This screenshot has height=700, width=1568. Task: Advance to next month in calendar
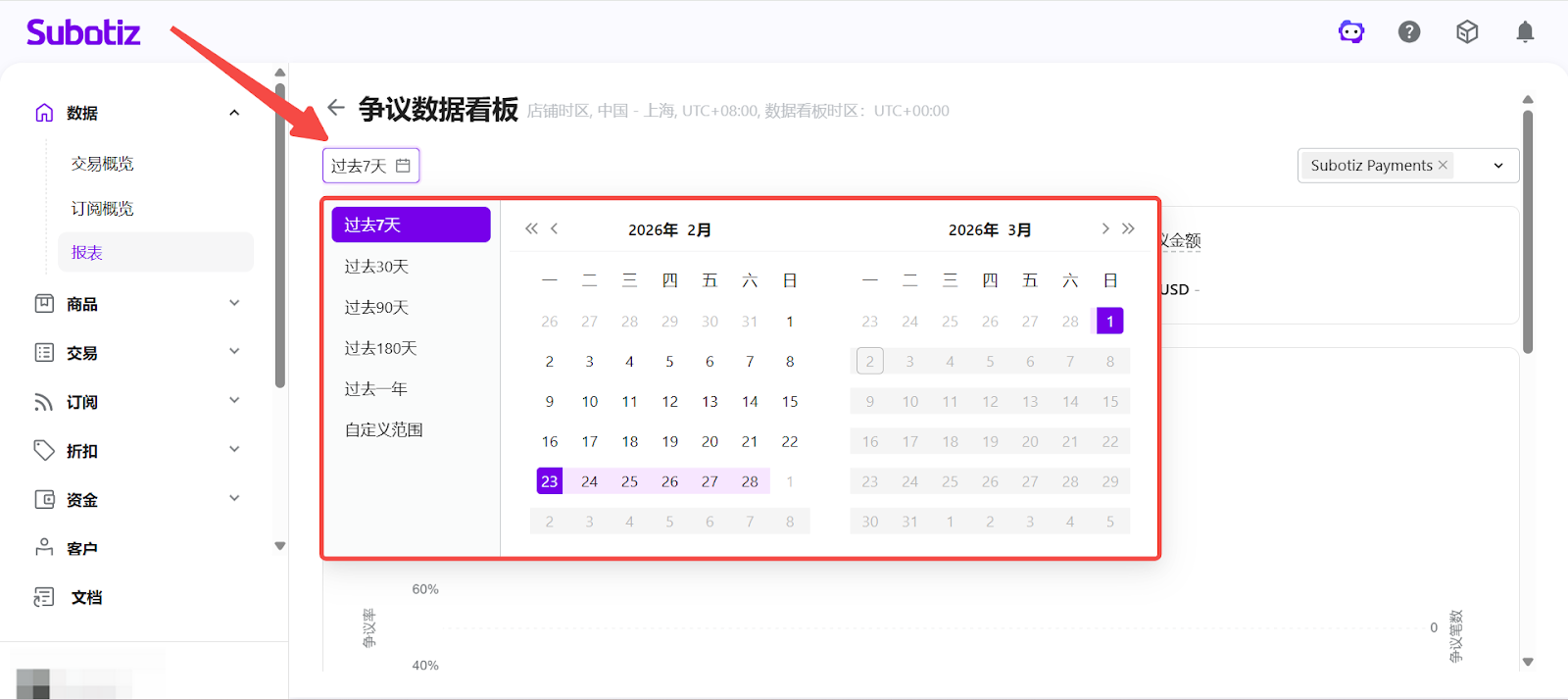point(1105,228)
